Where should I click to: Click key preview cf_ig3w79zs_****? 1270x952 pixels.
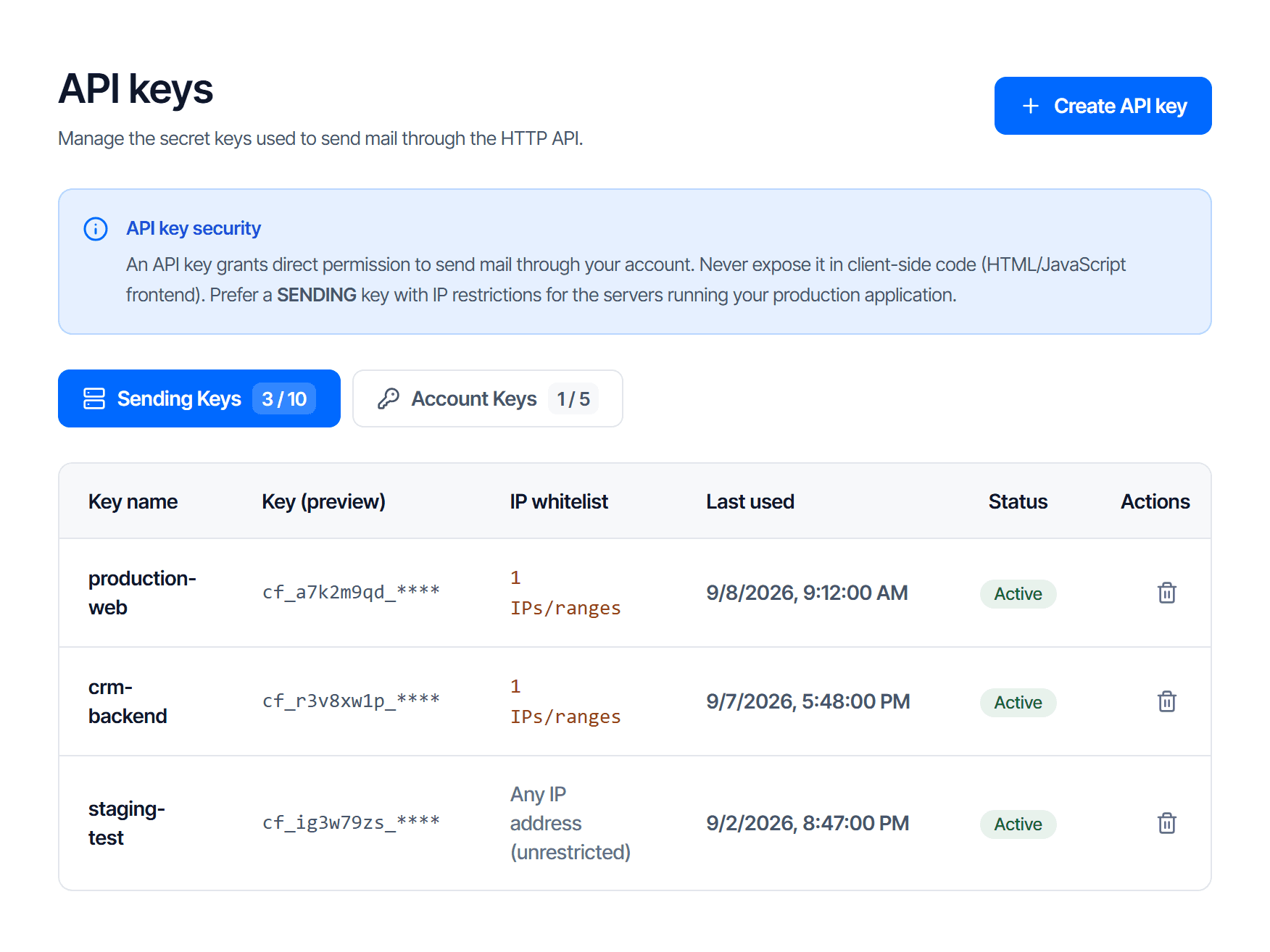click(351, 822)
